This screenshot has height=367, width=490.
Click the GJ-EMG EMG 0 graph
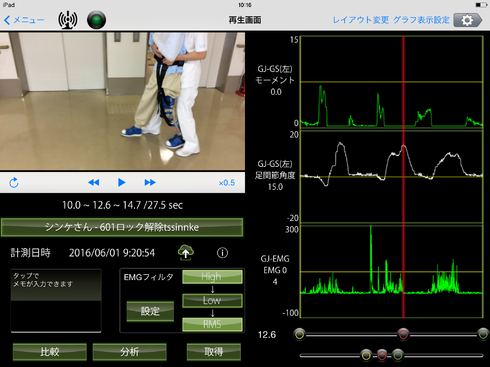tap(391, 272)
